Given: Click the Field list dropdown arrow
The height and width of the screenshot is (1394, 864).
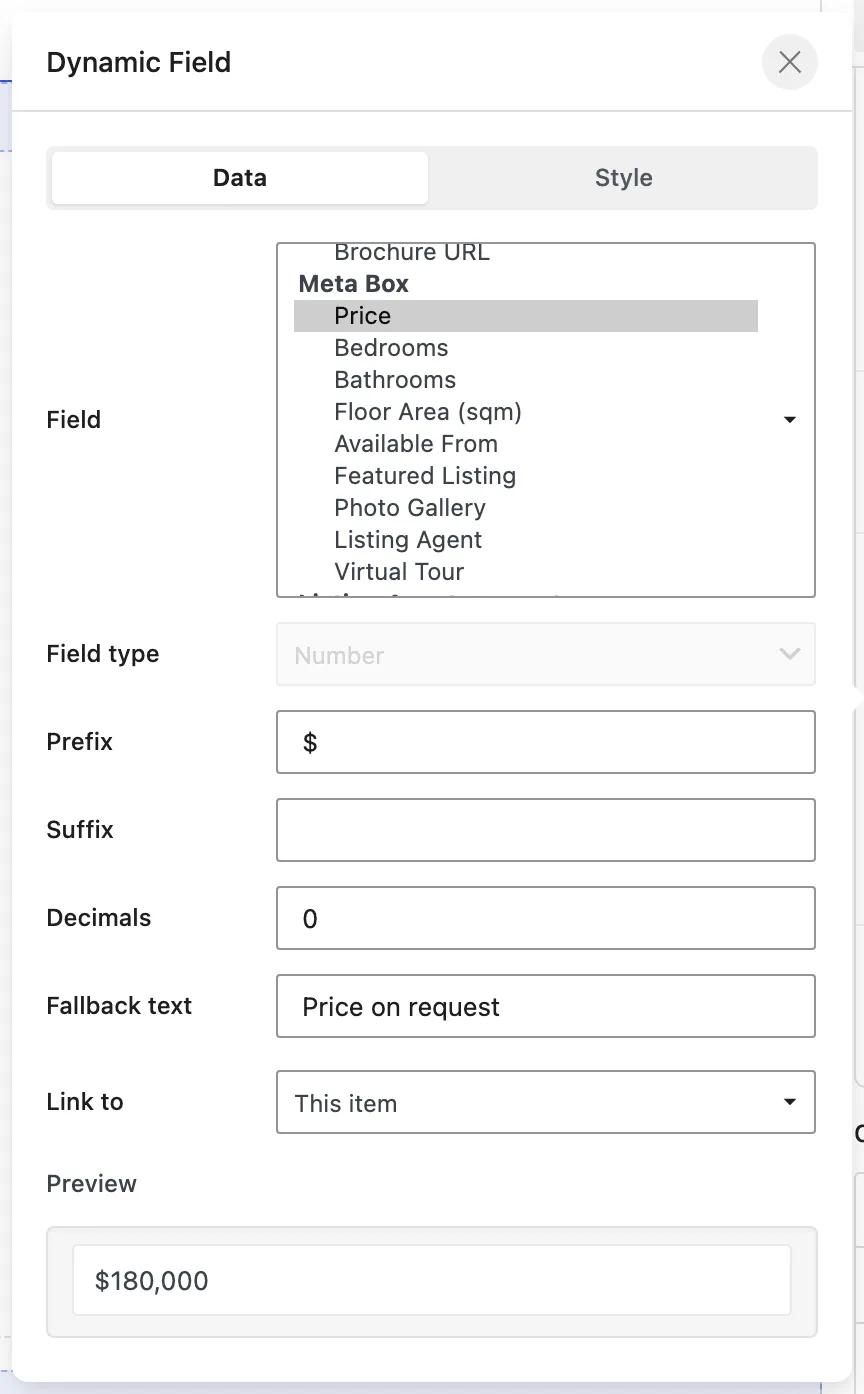Looking at the screenshot, I should [x=790, y=420].
